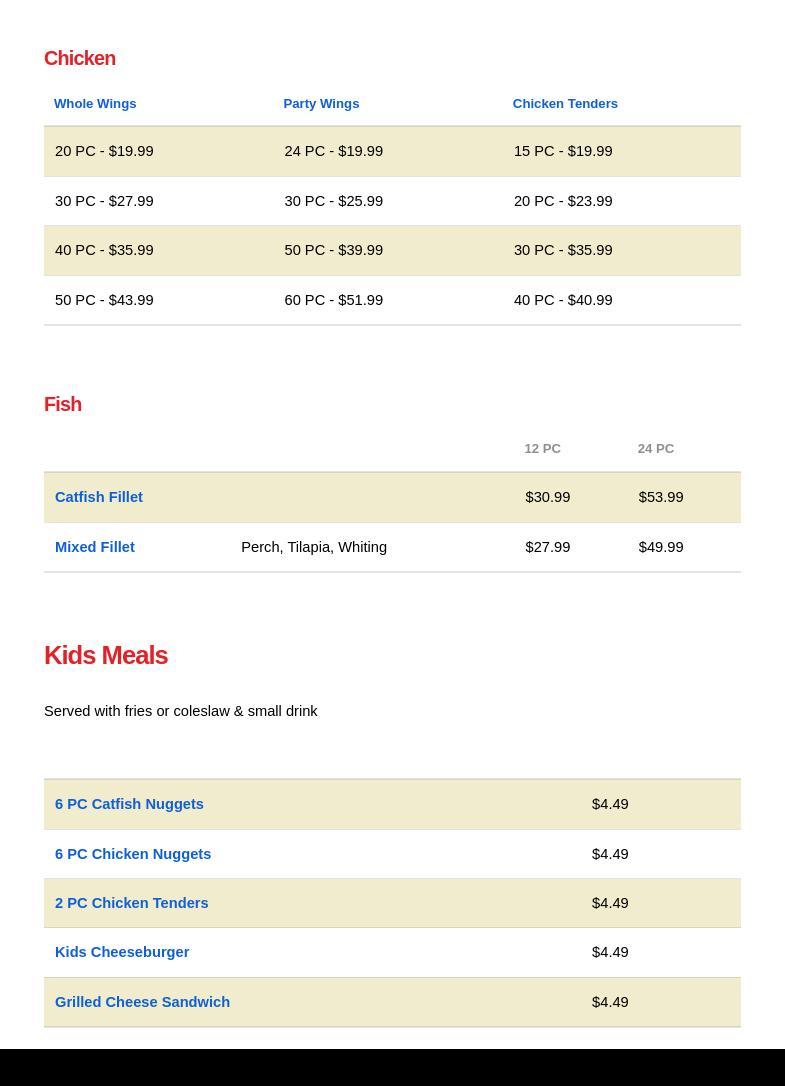Click the Chicken Tenders column header
This screenshot has height=1086, width=785.
click(x=565, y=104)
